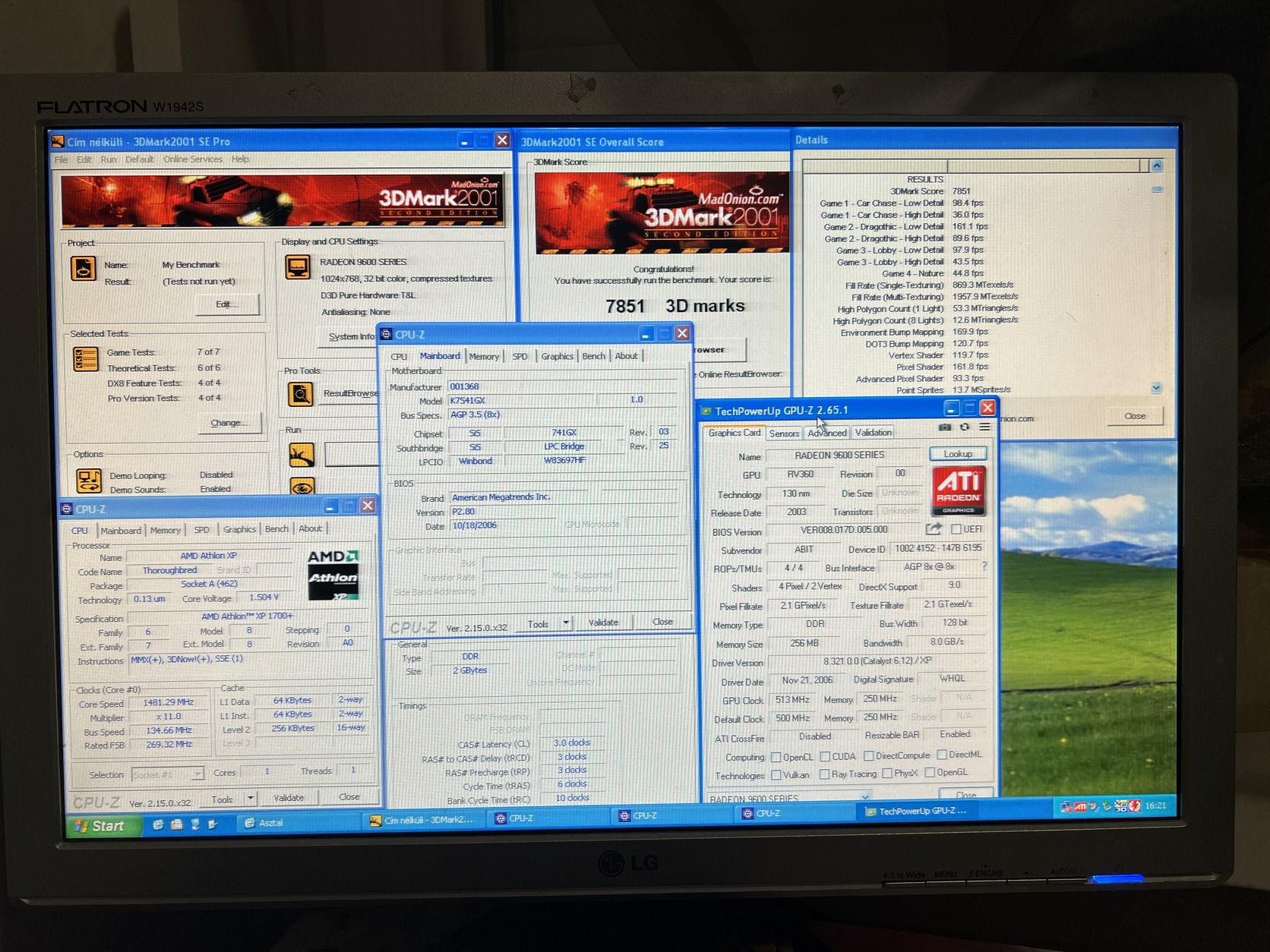Refresh GPU-Z using the refresh icon
1270x952 pixels.
click(965, 427)
